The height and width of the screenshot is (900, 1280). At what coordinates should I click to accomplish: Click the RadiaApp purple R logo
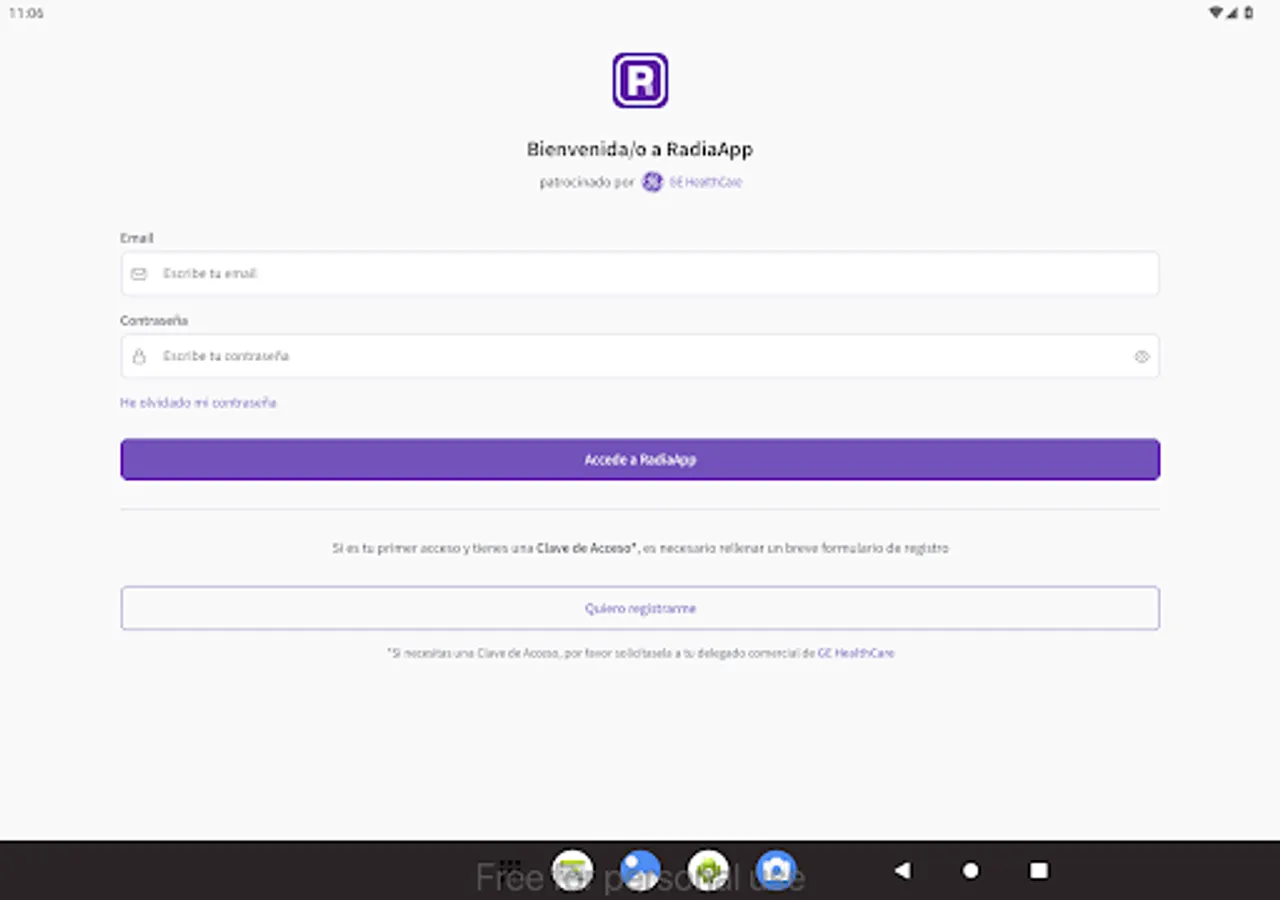click(x=640, y=80)
